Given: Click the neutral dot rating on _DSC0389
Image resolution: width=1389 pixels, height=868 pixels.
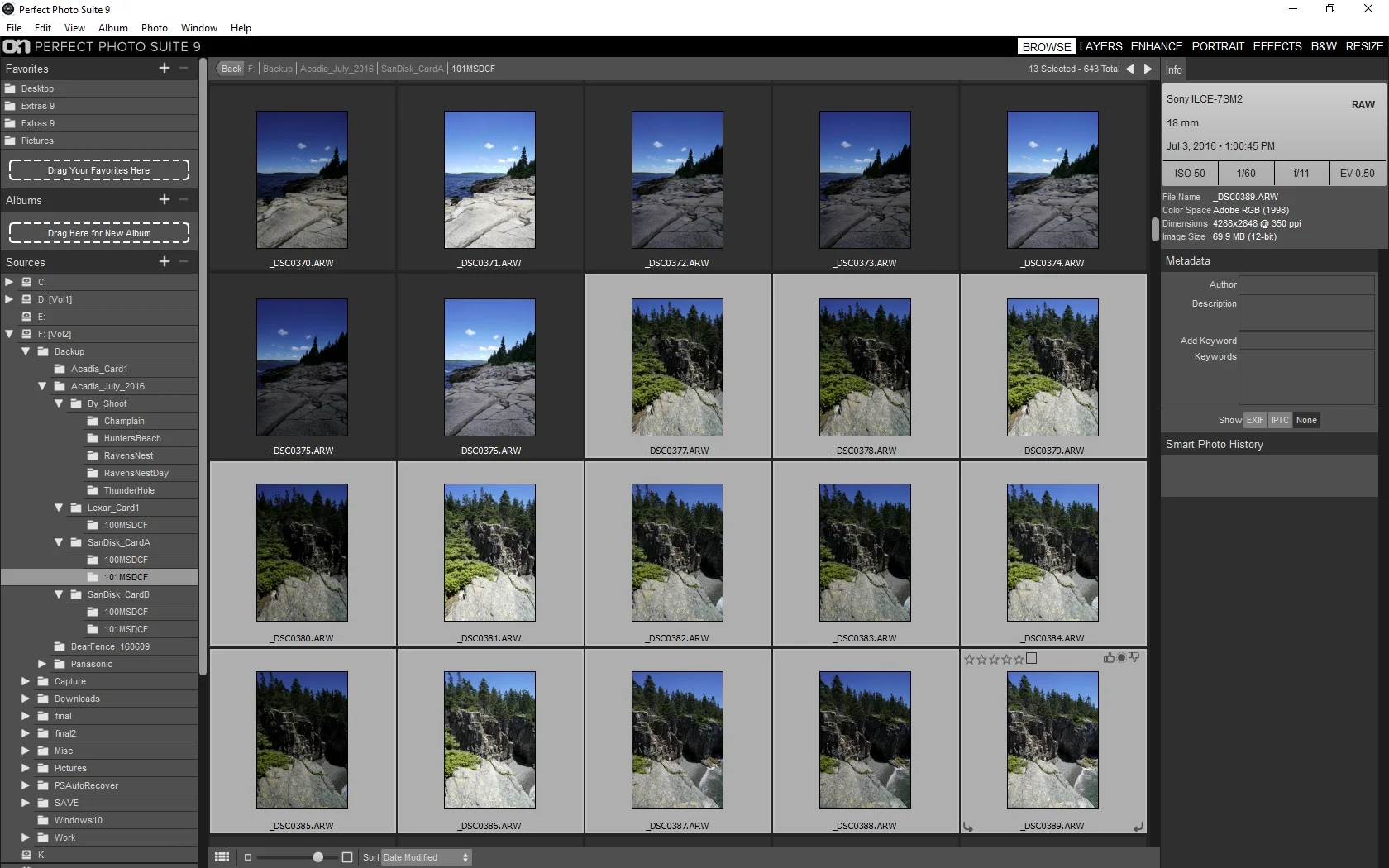Looking at the screenshot, I should coord(1121,658).
